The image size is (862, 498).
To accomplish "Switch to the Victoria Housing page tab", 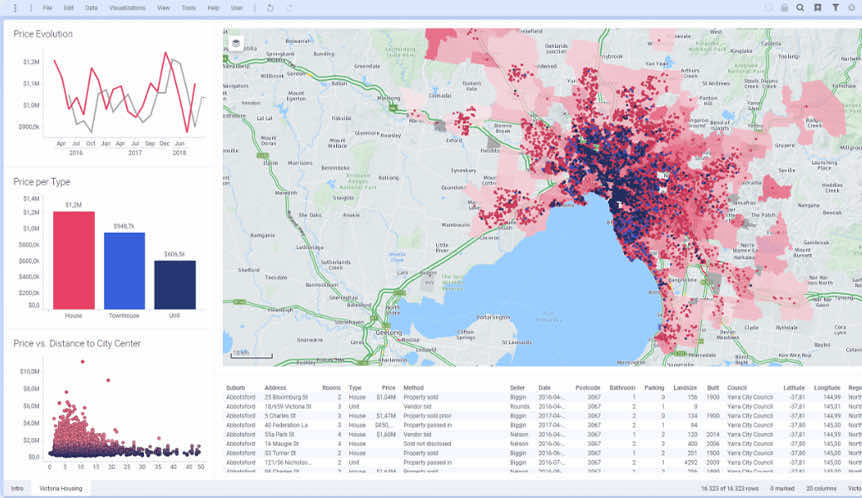I will coord(61,488).
